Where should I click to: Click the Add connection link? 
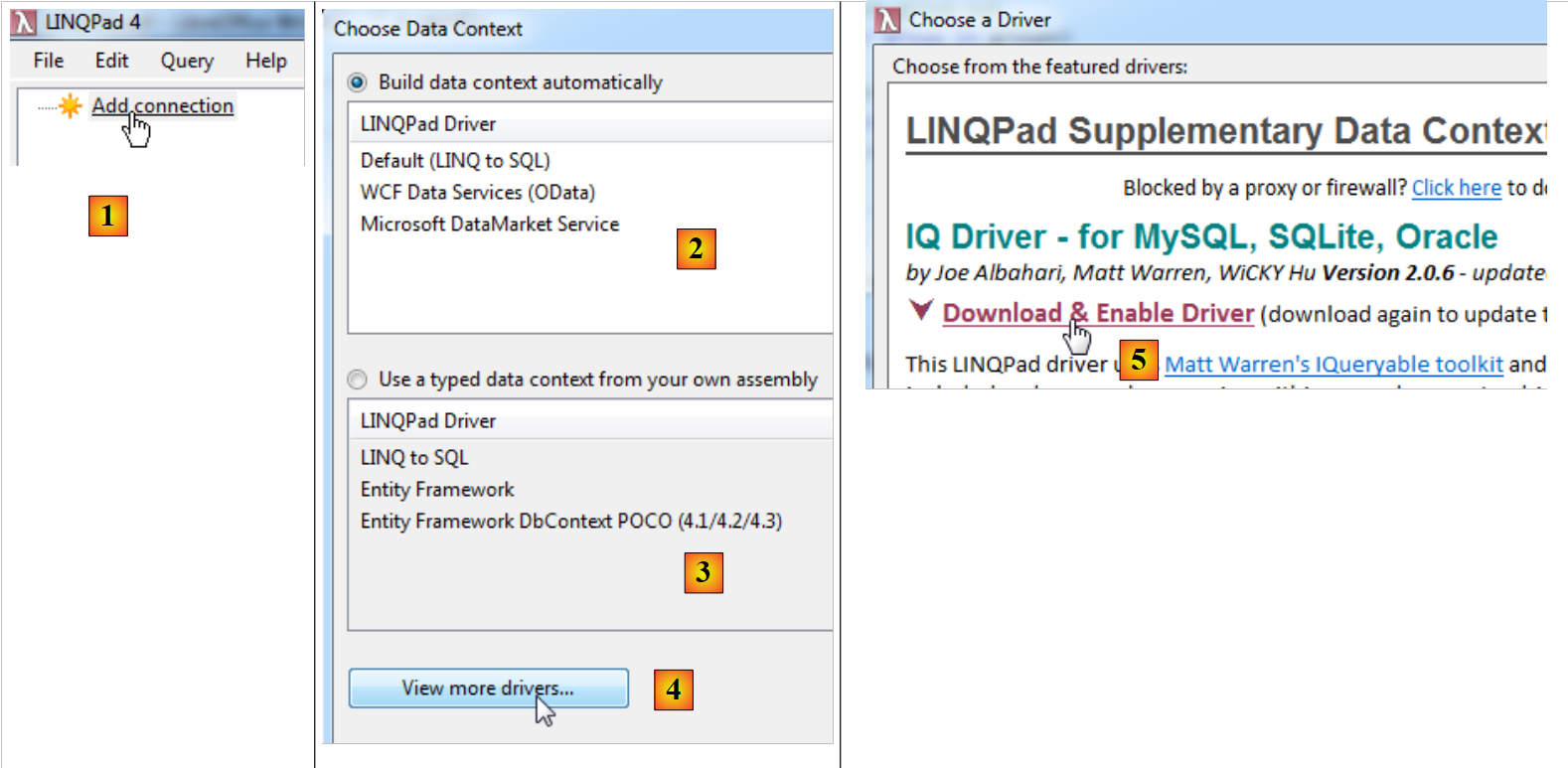point(162,105)
